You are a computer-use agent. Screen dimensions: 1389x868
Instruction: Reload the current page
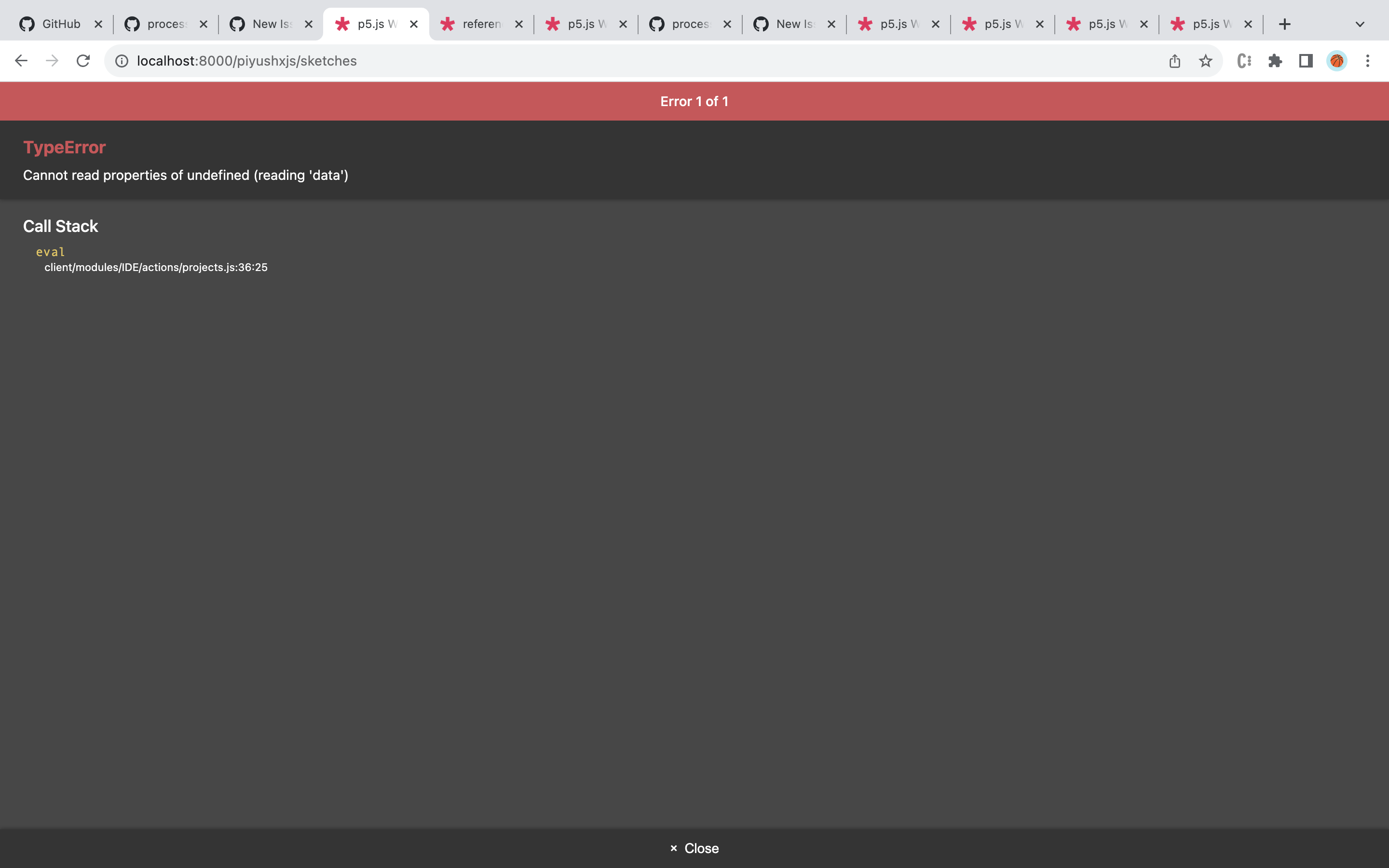[x=83, y=60]
